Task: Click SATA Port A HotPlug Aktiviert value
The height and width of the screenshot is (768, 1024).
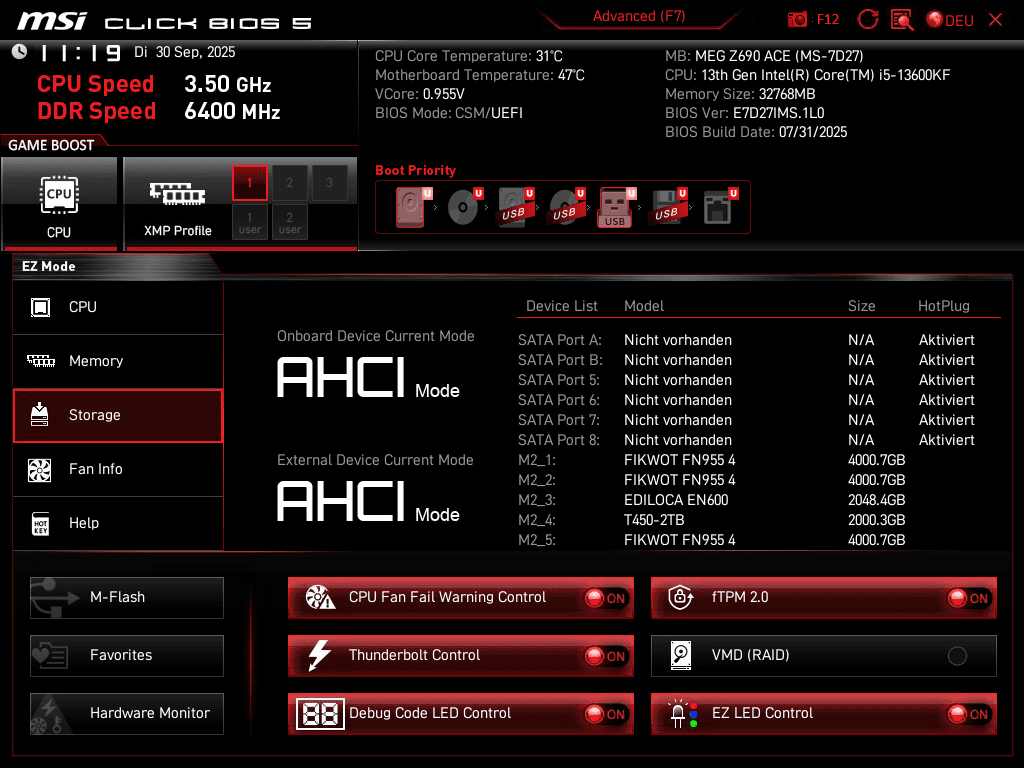Action: [946, 340]
